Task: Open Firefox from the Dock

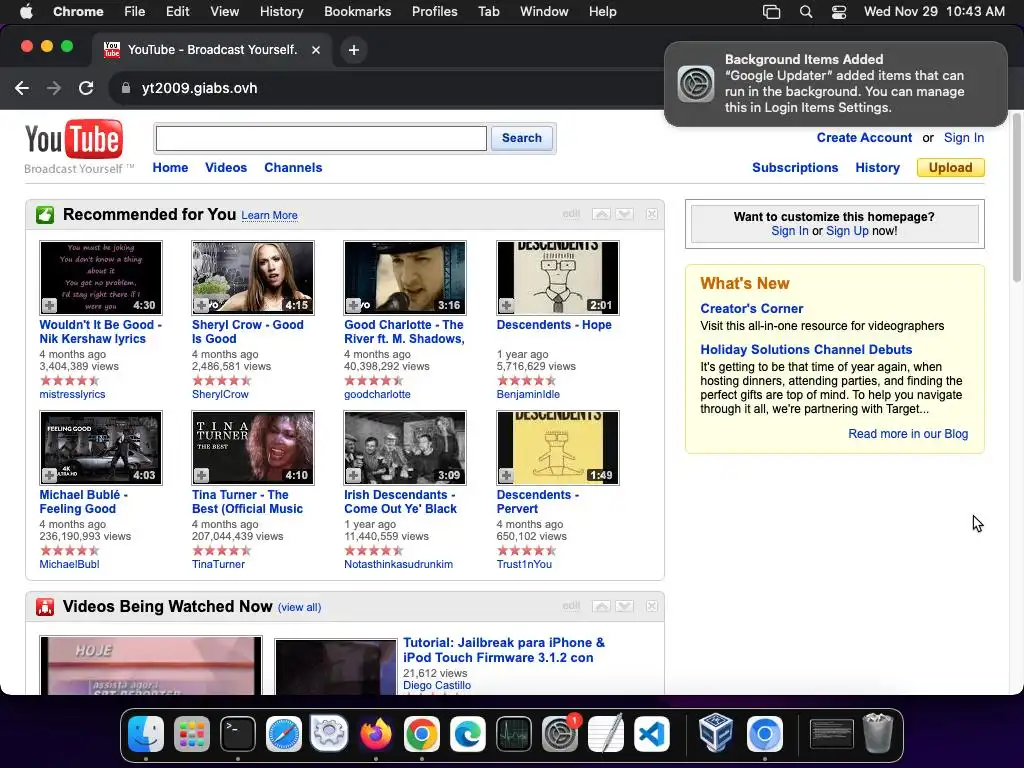Action: pyautogui.click(x=376, y=734)
